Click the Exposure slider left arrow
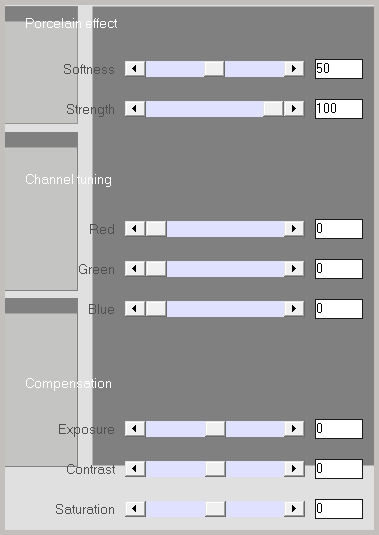 point(135,429)
